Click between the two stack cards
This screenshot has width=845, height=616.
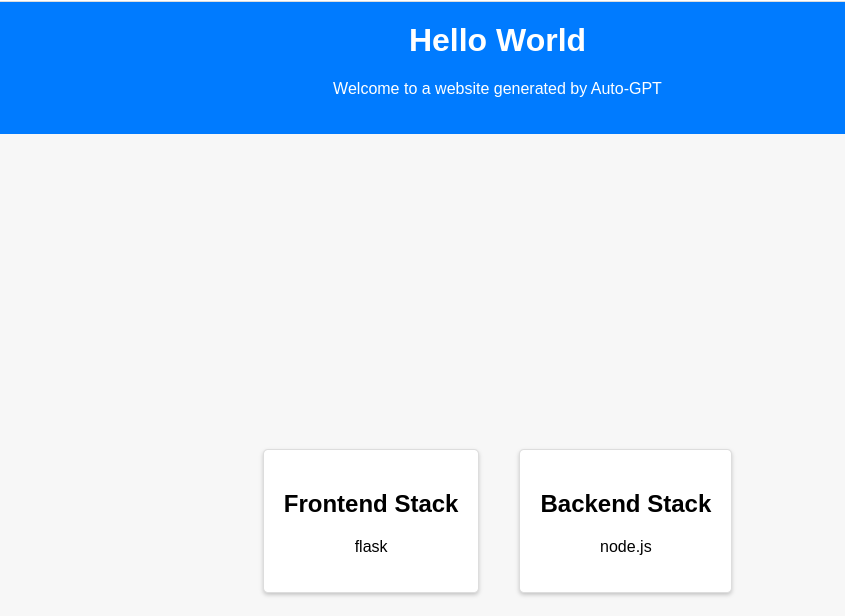point(498,521)
